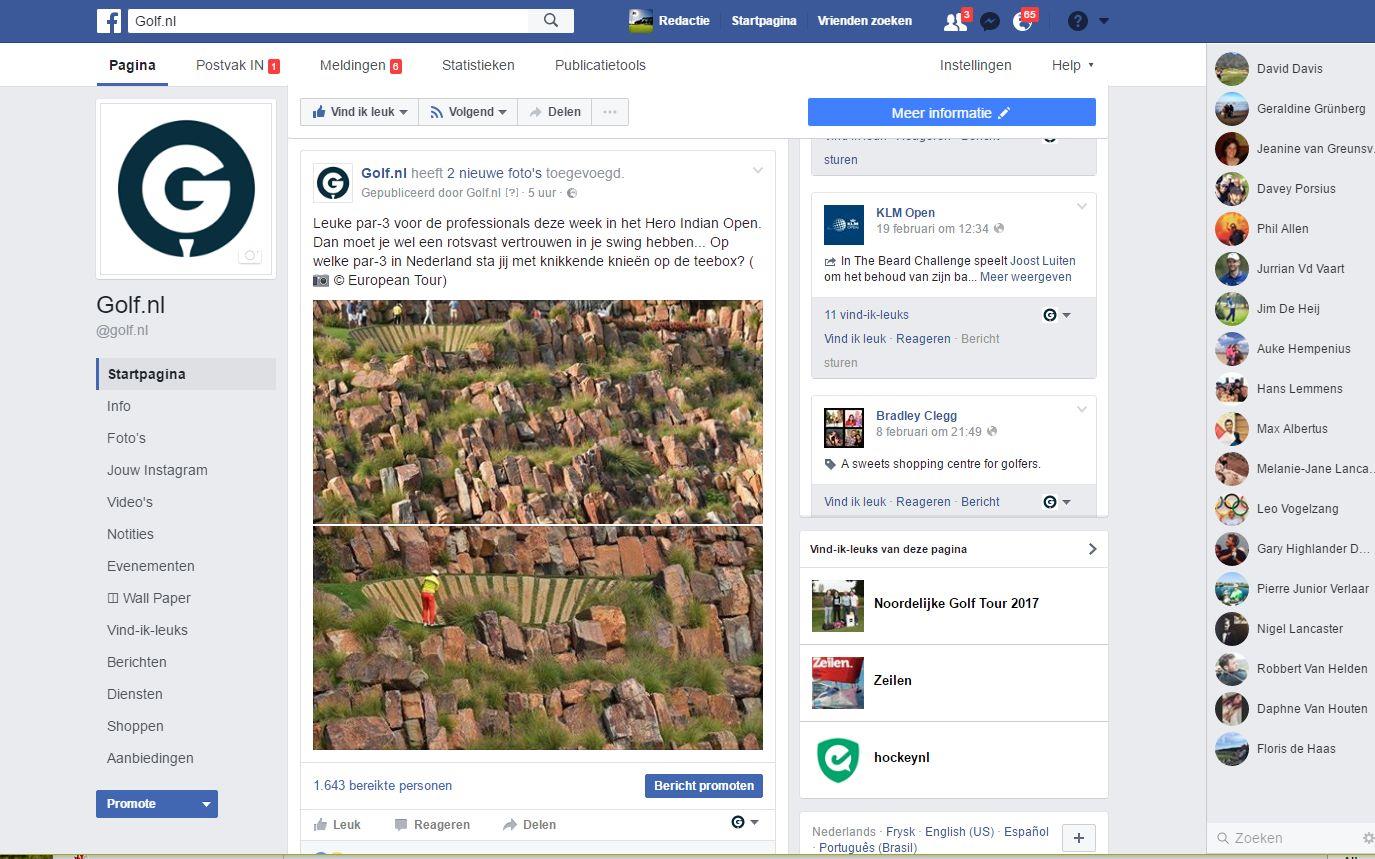Screen dimensions: 1375x859
Task: Open the Facebook home icon
Action: [109, 20]
